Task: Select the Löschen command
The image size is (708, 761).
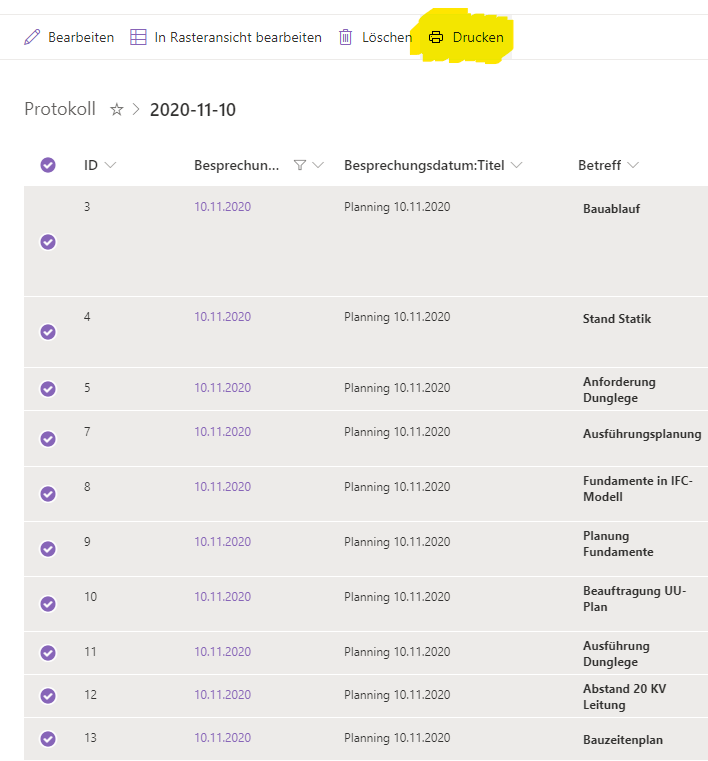Action: (386, 38)
